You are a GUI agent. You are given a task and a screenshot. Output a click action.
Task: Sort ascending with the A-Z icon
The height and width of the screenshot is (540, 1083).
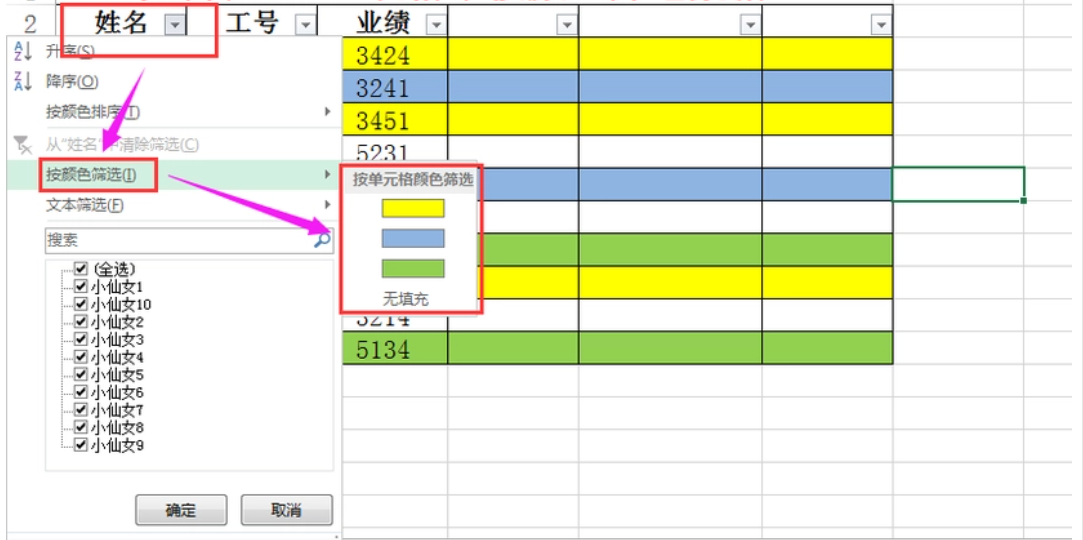(x=23, y=50)
